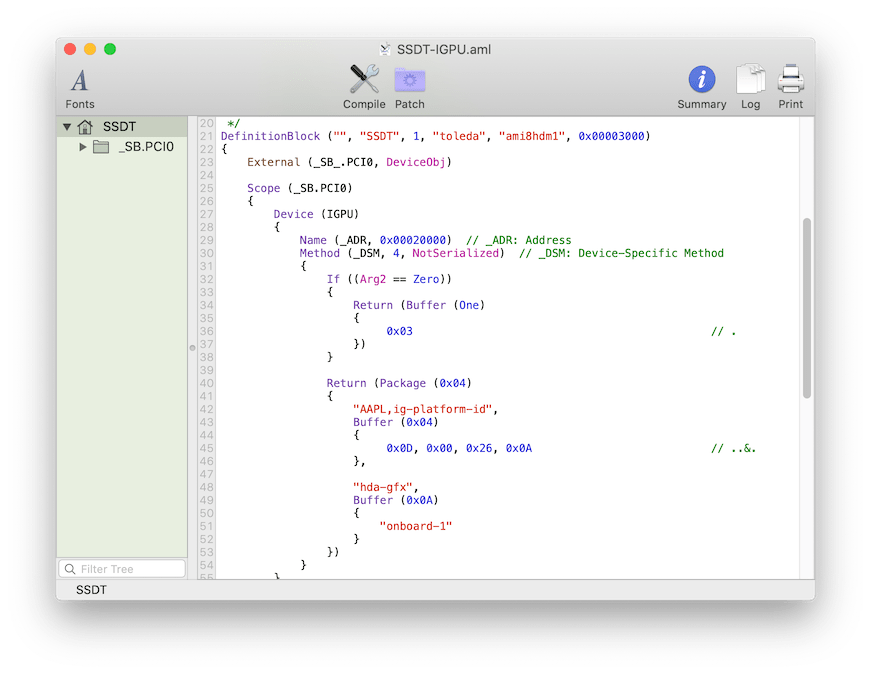
Task: Select the _SB.PCI0 tree item
Action: click(x=122, y=147)
